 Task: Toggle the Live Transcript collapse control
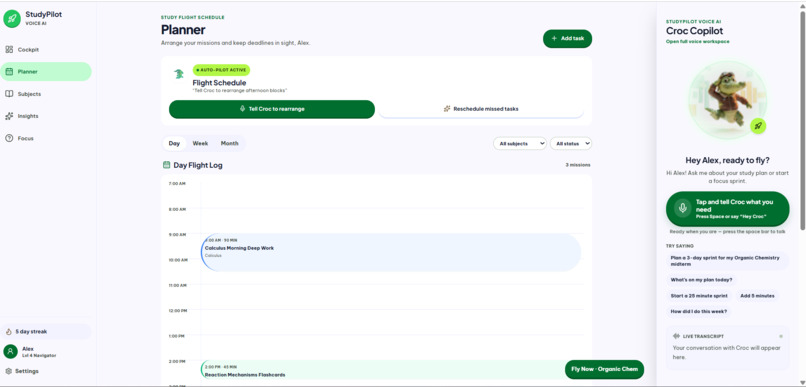point(781,336)
